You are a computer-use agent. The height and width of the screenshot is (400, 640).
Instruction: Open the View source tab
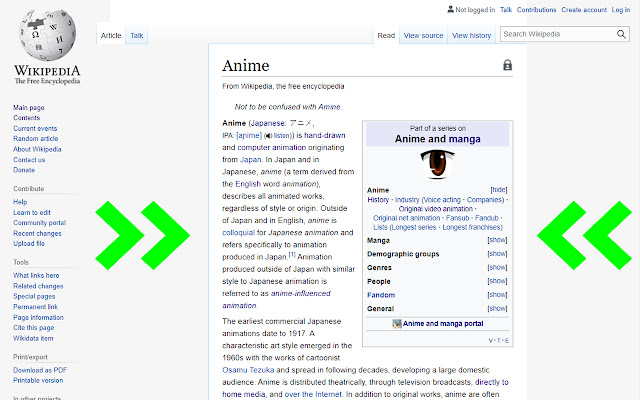point(423,35)
